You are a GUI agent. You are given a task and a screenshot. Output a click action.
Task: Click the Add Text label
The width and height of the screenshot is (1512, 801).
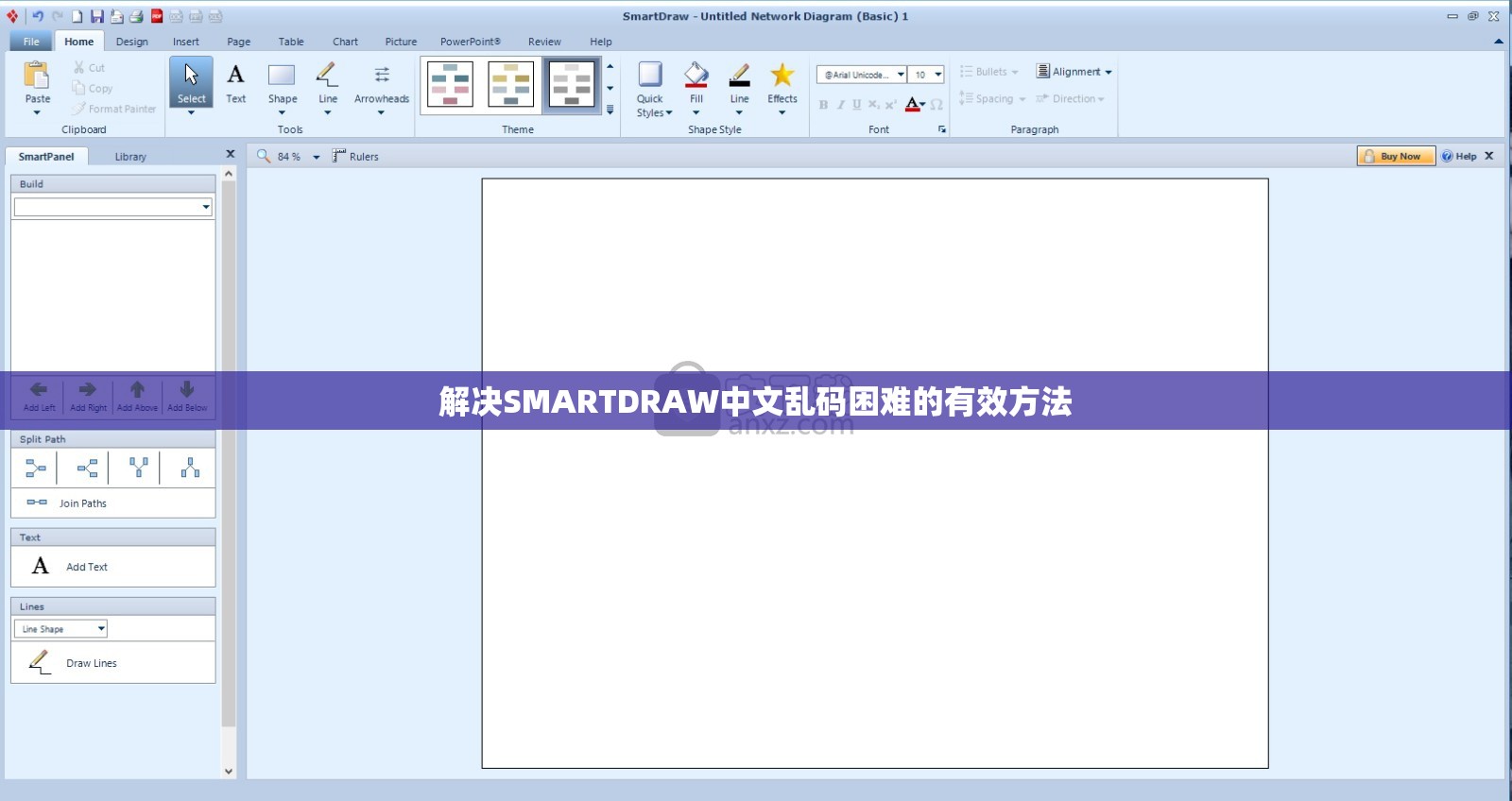(87, 567)
